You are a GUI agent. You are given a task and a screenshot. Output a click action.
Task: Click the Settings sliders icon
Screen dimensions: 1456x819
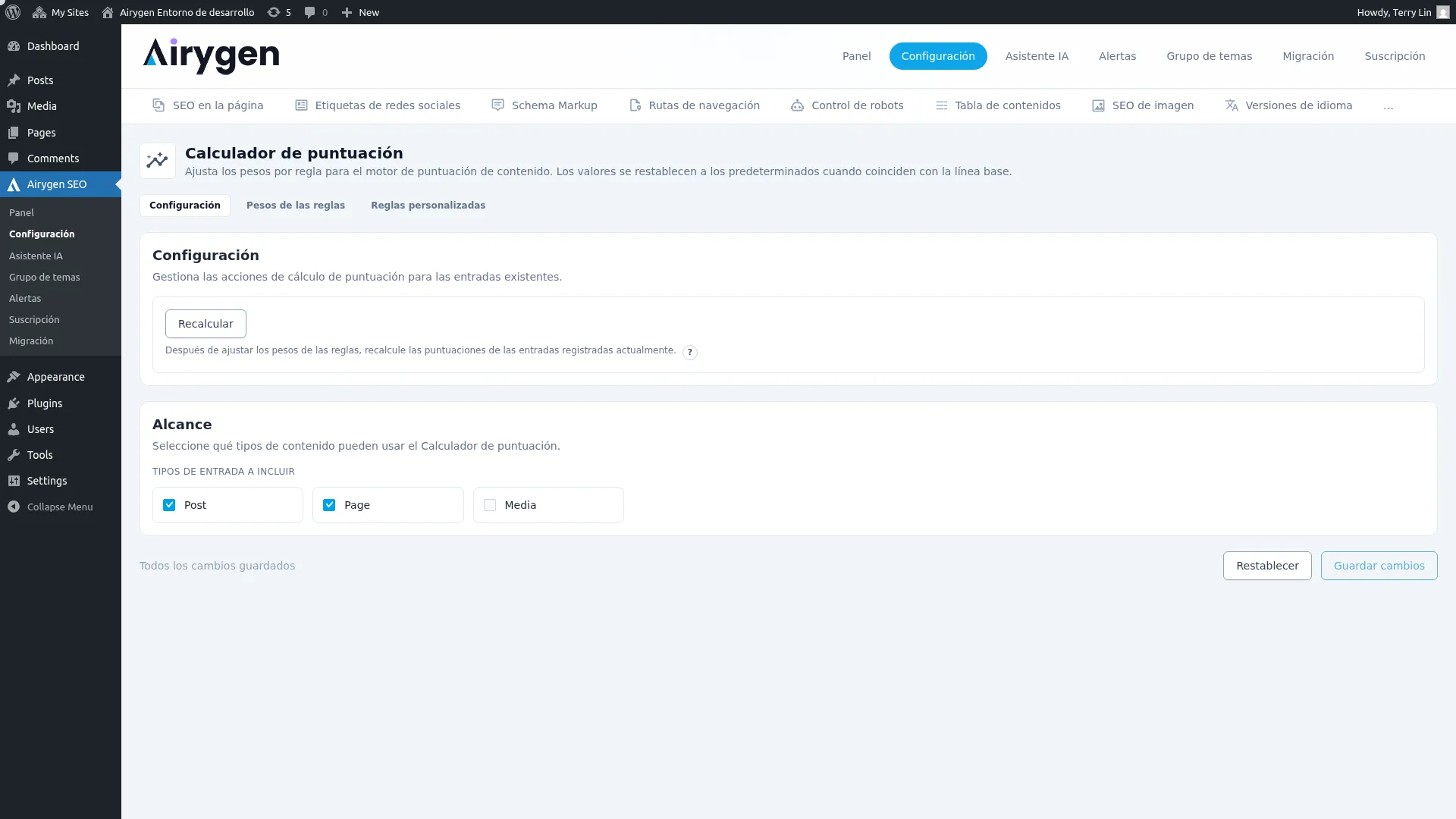pyautogui.click(x=14, y=481)
